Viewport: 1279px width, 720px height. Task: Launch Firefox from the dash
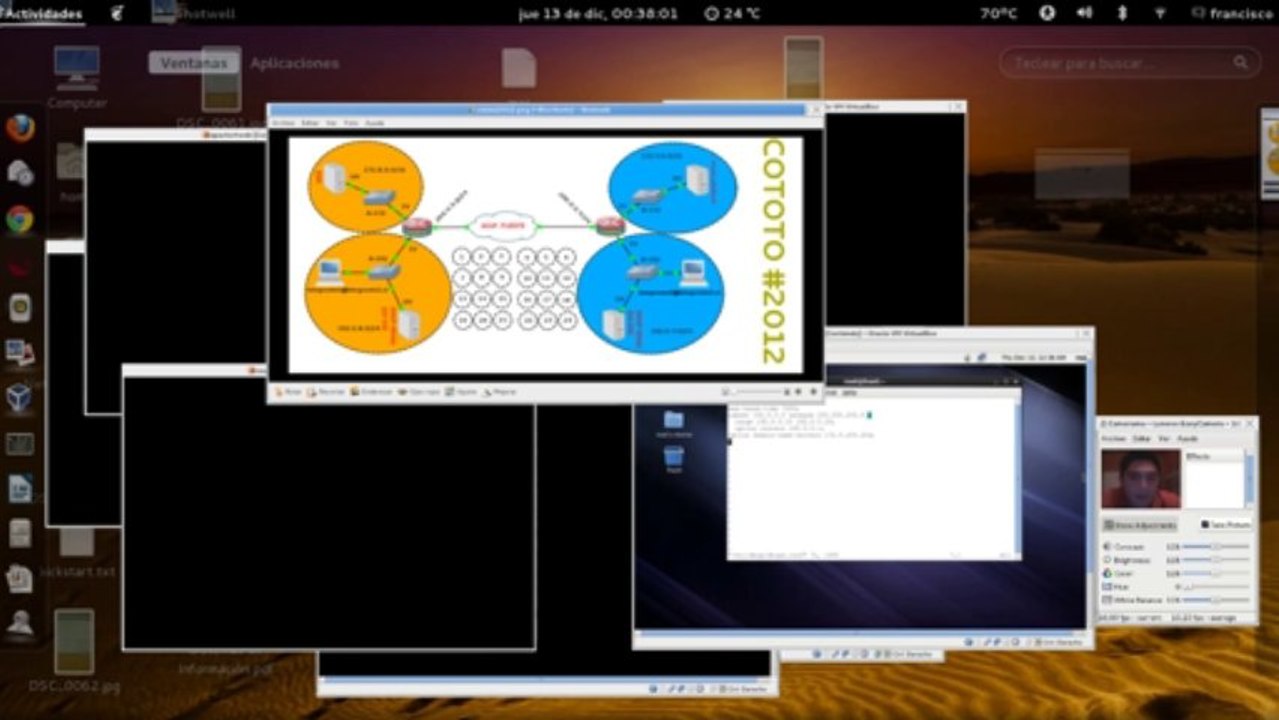pos(20,128)
